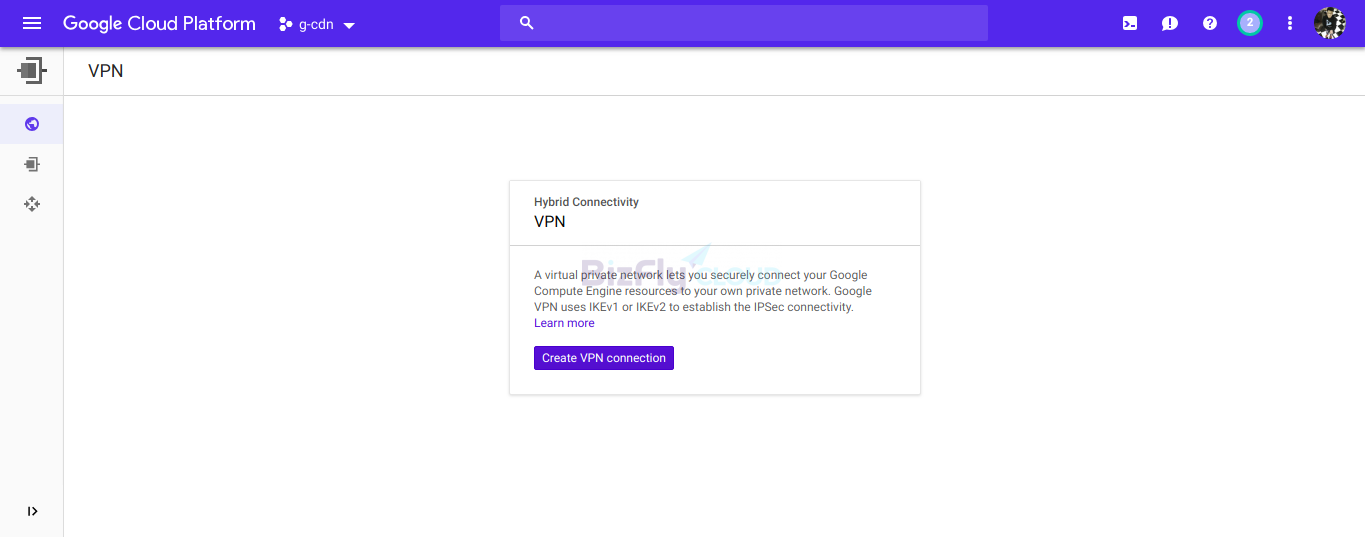Click the magnifier search icon

coord(527,23)
